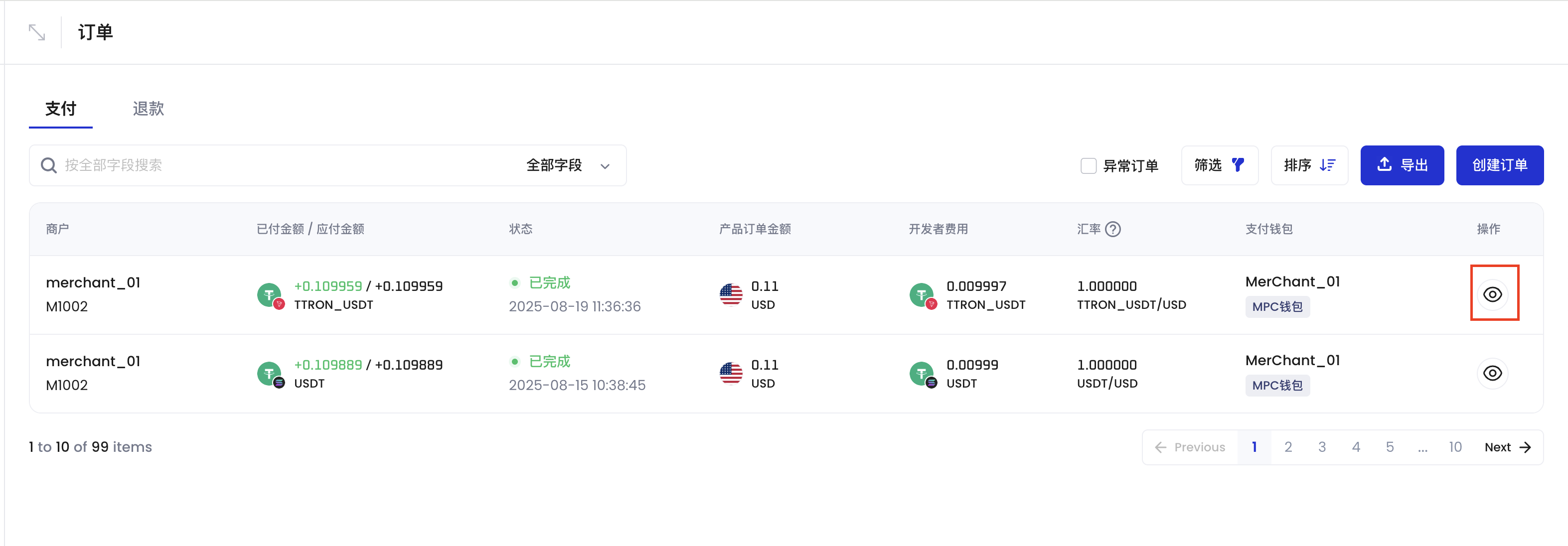Select the filter funnel icon beside 筛选
This screenshot has height=546, width=1568.
(1237, 165)
